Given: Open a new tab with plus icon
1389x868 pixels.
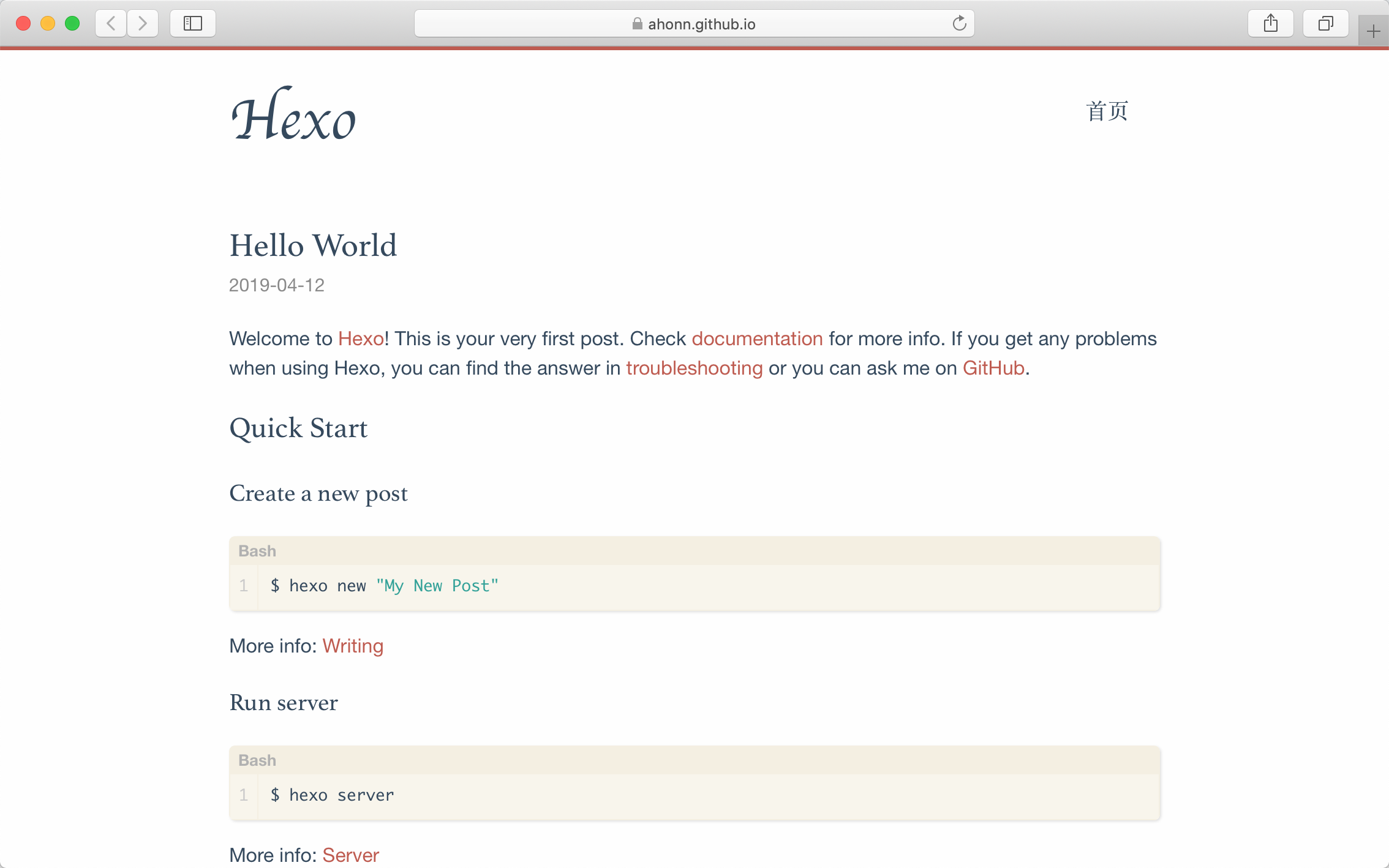Looking at the screenshot, I should (1373, 31).
